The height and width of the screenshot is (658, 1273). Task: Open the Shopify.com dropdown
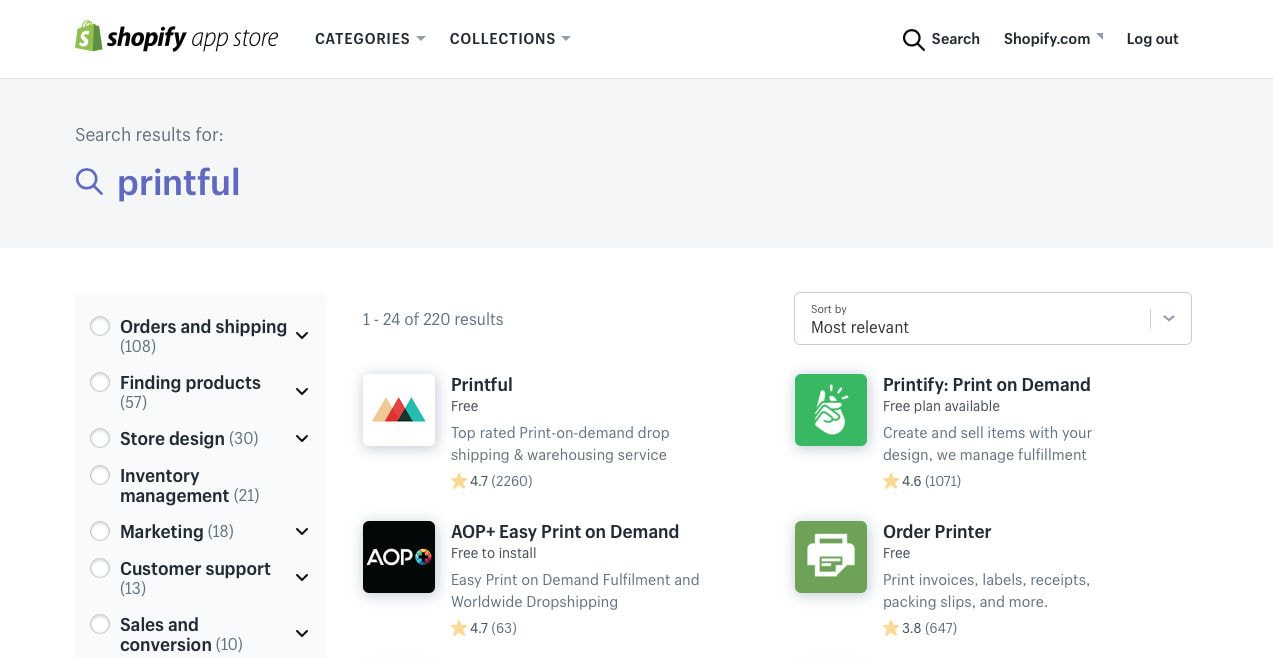(1047, 39)
